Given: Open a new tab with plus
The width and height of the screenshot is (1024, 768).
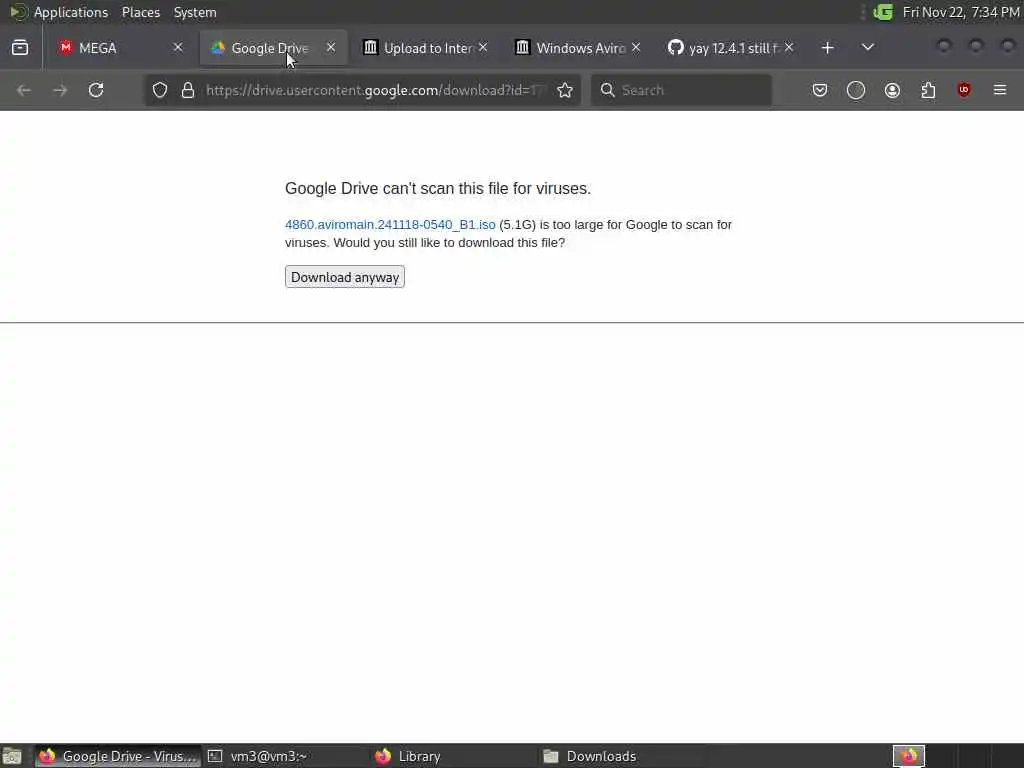Looking at the screenshot, I should [x=827, y=48].
